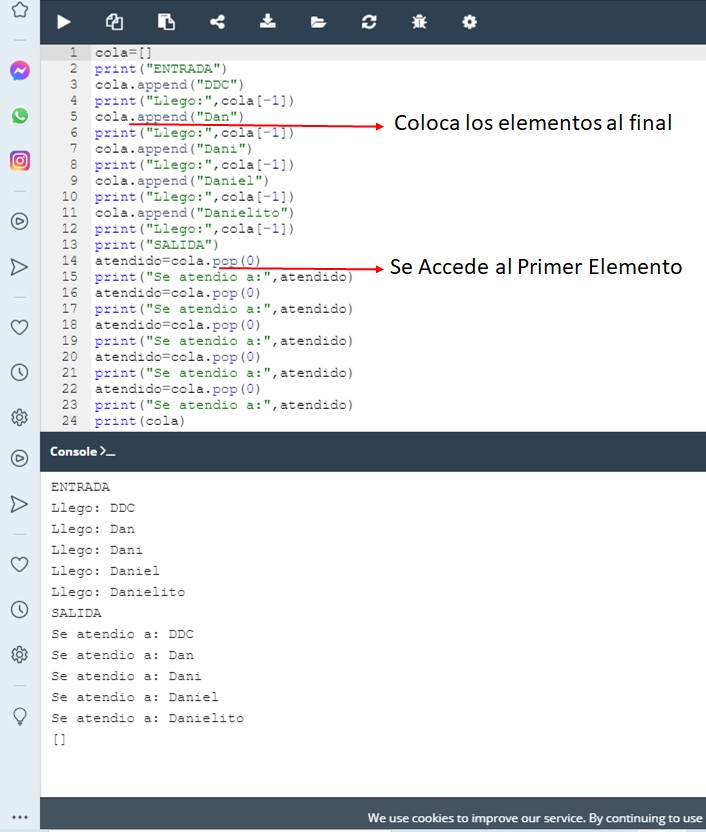706x832 pixels.
Task: Open WhatsApp from the browser sidebar
Action: [x=20, y=116]
